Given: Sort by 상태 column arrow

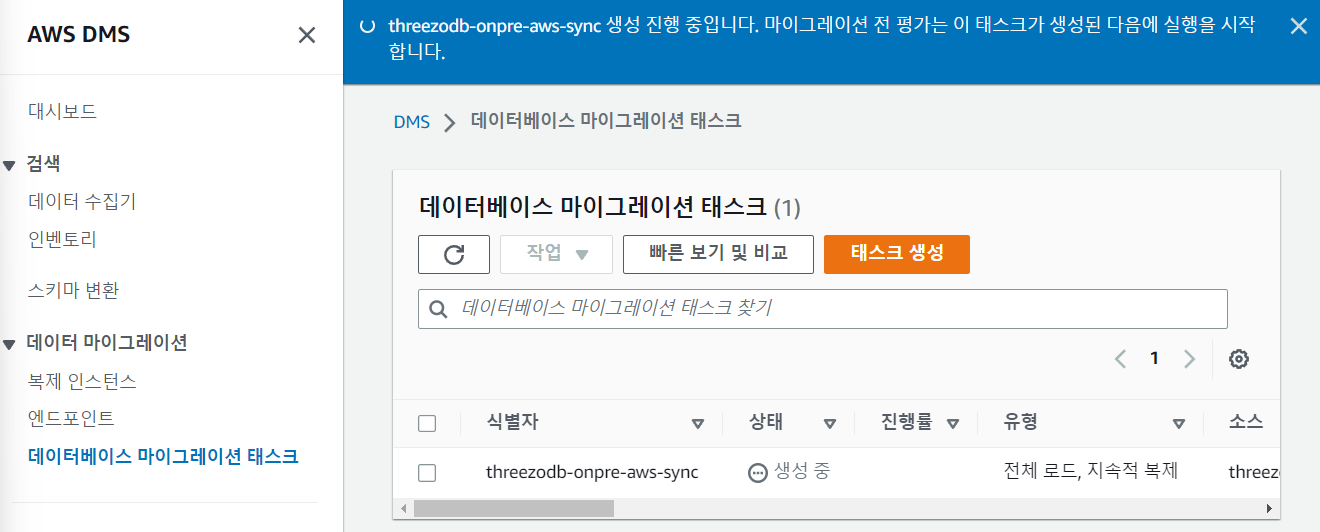Looking at the screenshot, I should coord(829,424).
